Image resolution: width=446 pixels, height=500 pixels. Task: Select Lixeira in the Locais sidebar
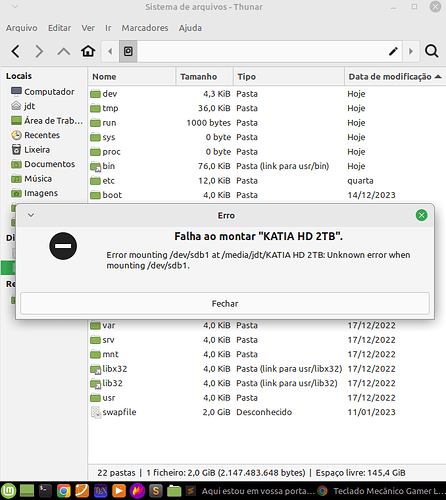(37, 150)
